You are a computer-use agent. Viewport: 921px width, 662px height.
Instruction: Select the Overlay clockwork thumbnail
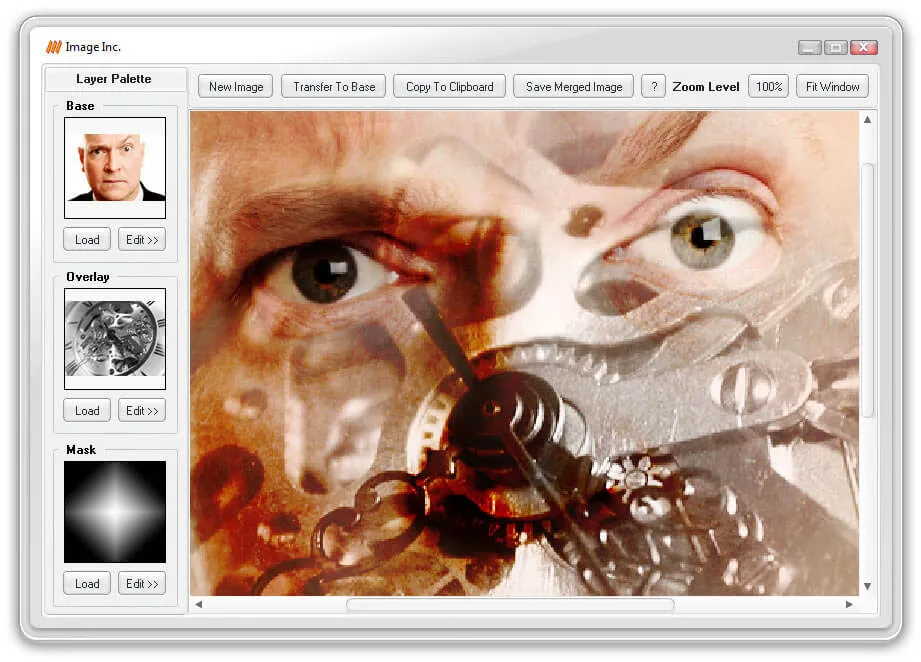coord(114,338)
